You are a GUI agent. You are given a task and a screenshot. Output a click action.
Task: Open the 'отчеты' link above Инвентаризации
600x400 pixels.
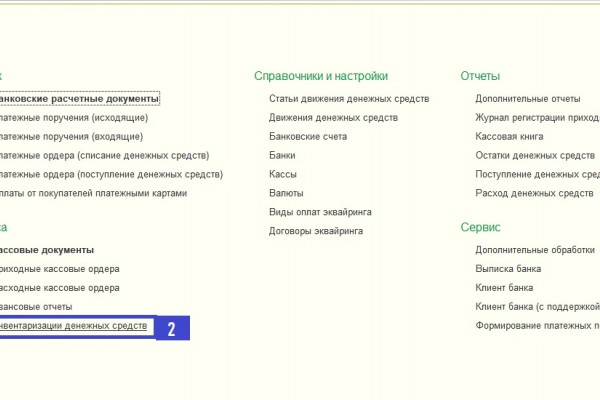point(36,307)
